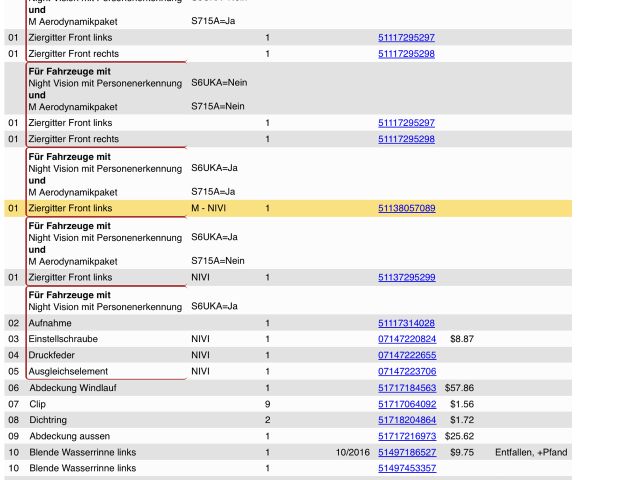Open part number link 51138057089
This screenshot has height=480, width=640.
[406, 208]
